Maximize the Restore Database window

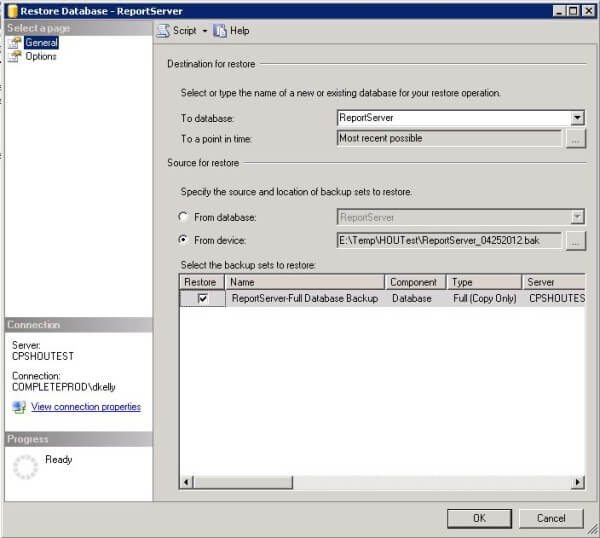(x=573, y=11)
